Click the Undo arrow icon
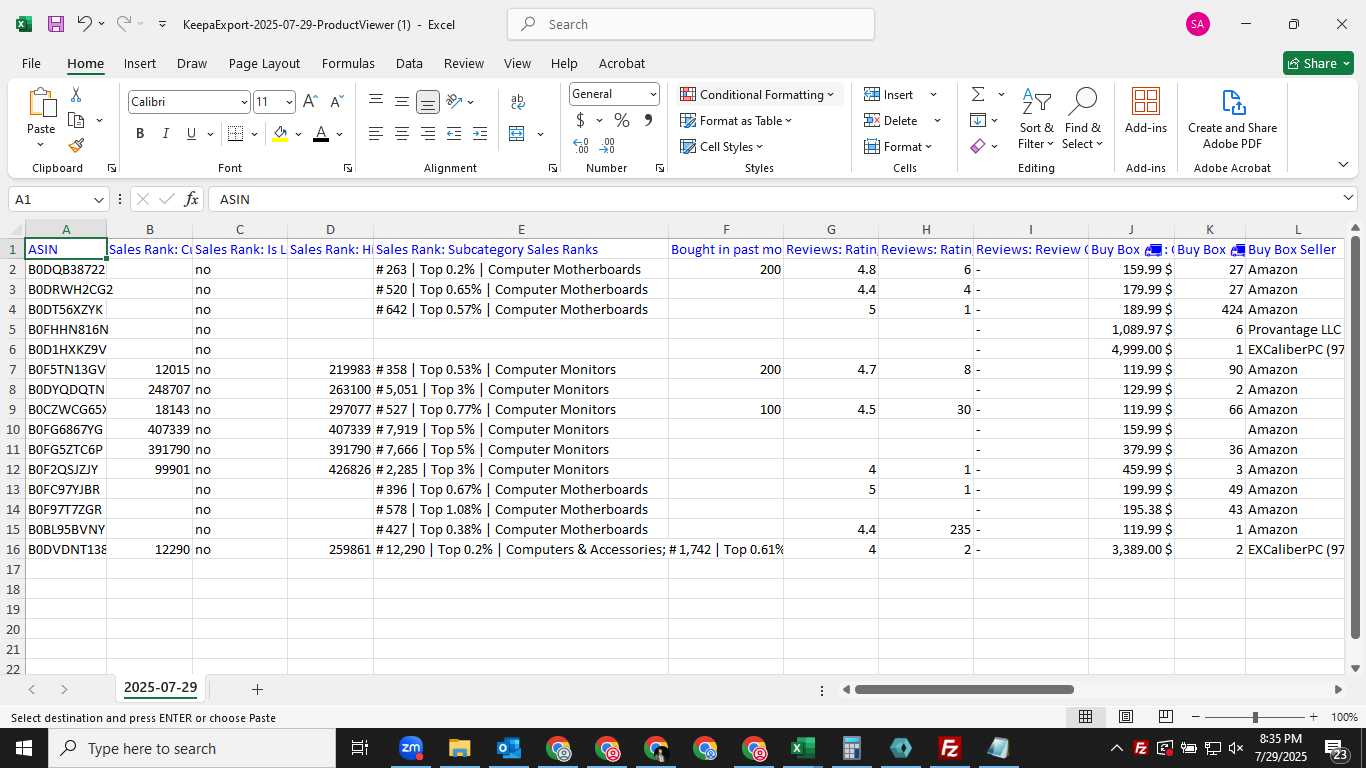 [85, 24]
